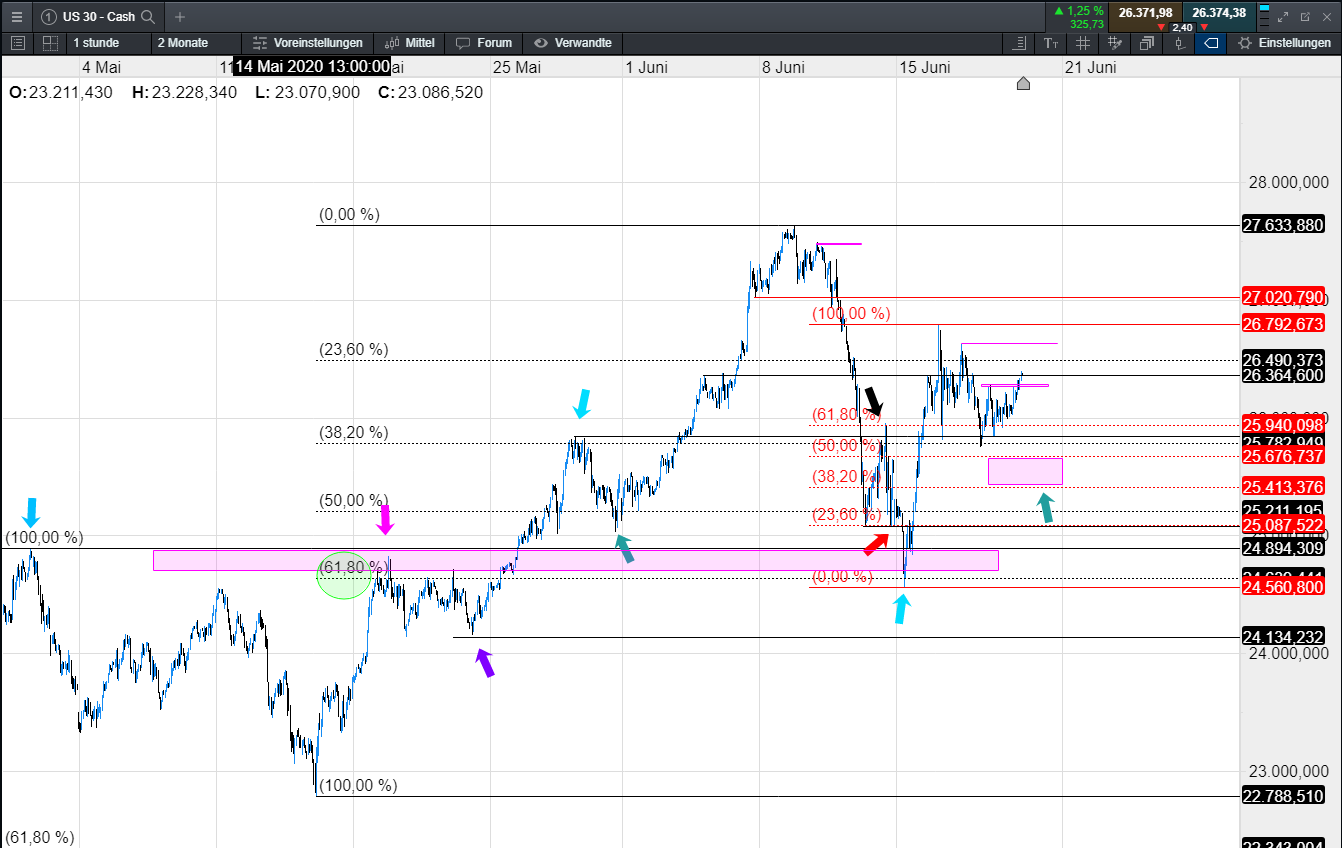
Task: Select the red 25.087,522 price label
Action: (x=1283, y=525)
